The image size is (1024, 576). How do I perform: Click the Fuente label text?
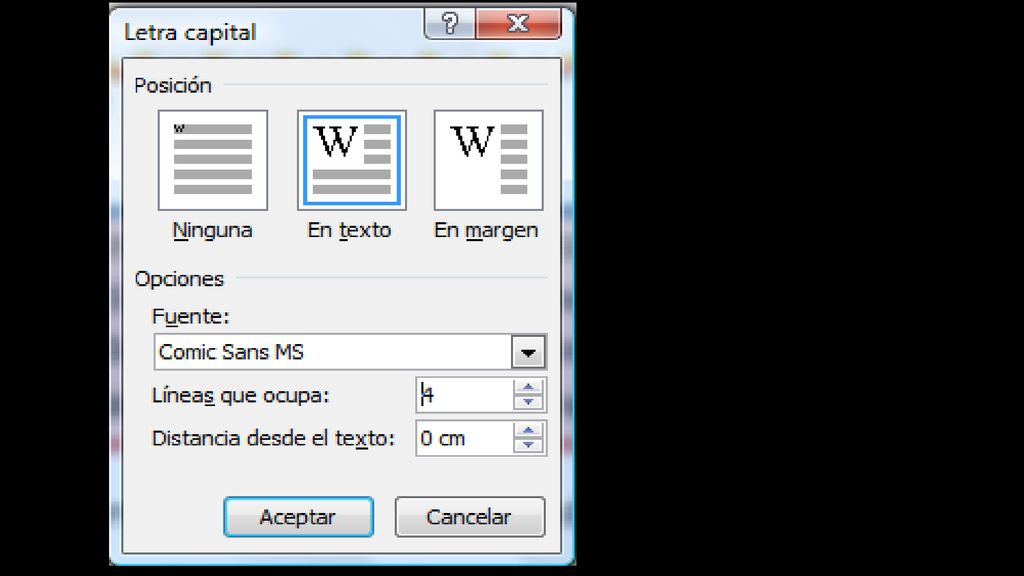(191, 317)
